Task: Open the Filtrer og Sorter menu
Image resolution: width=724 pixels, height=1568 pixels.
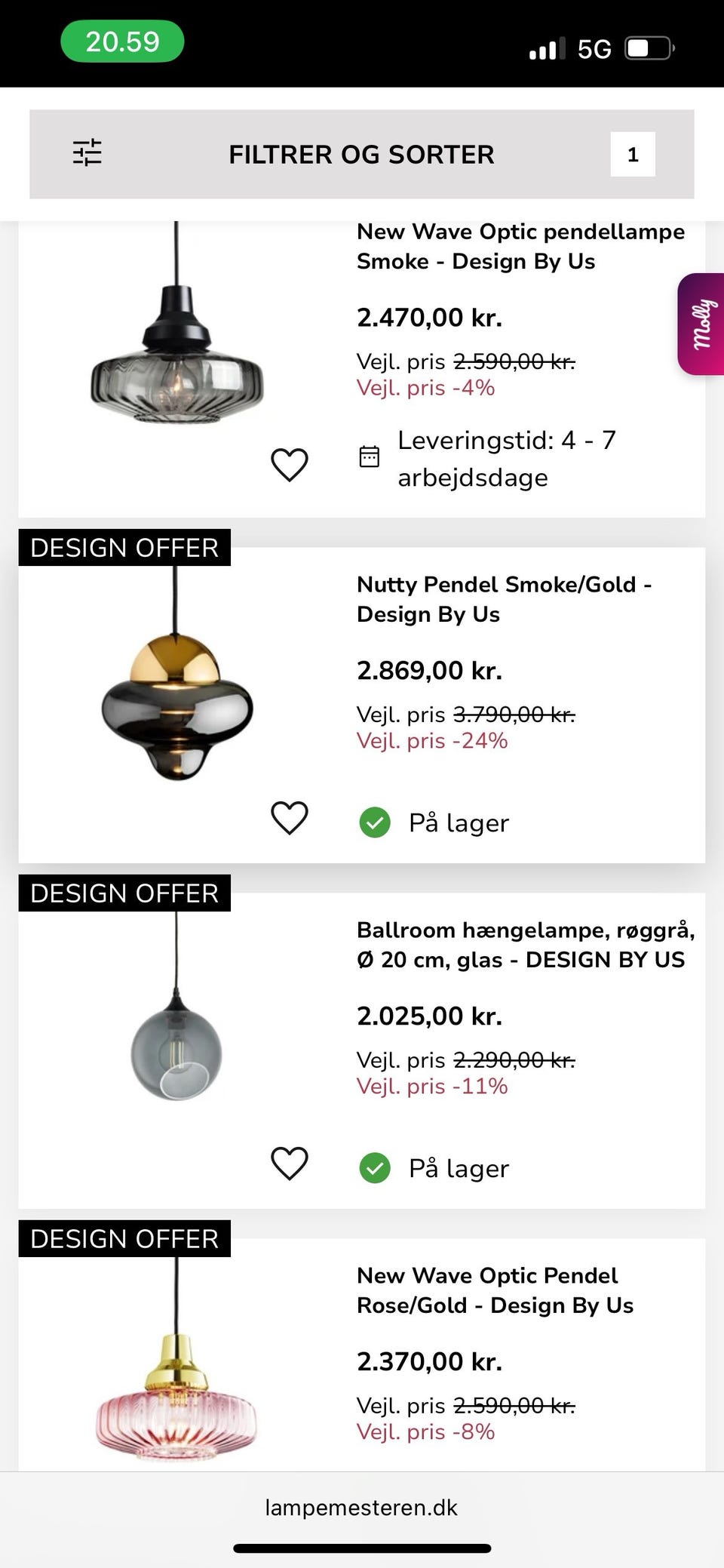Action: (x=361, y=155)
